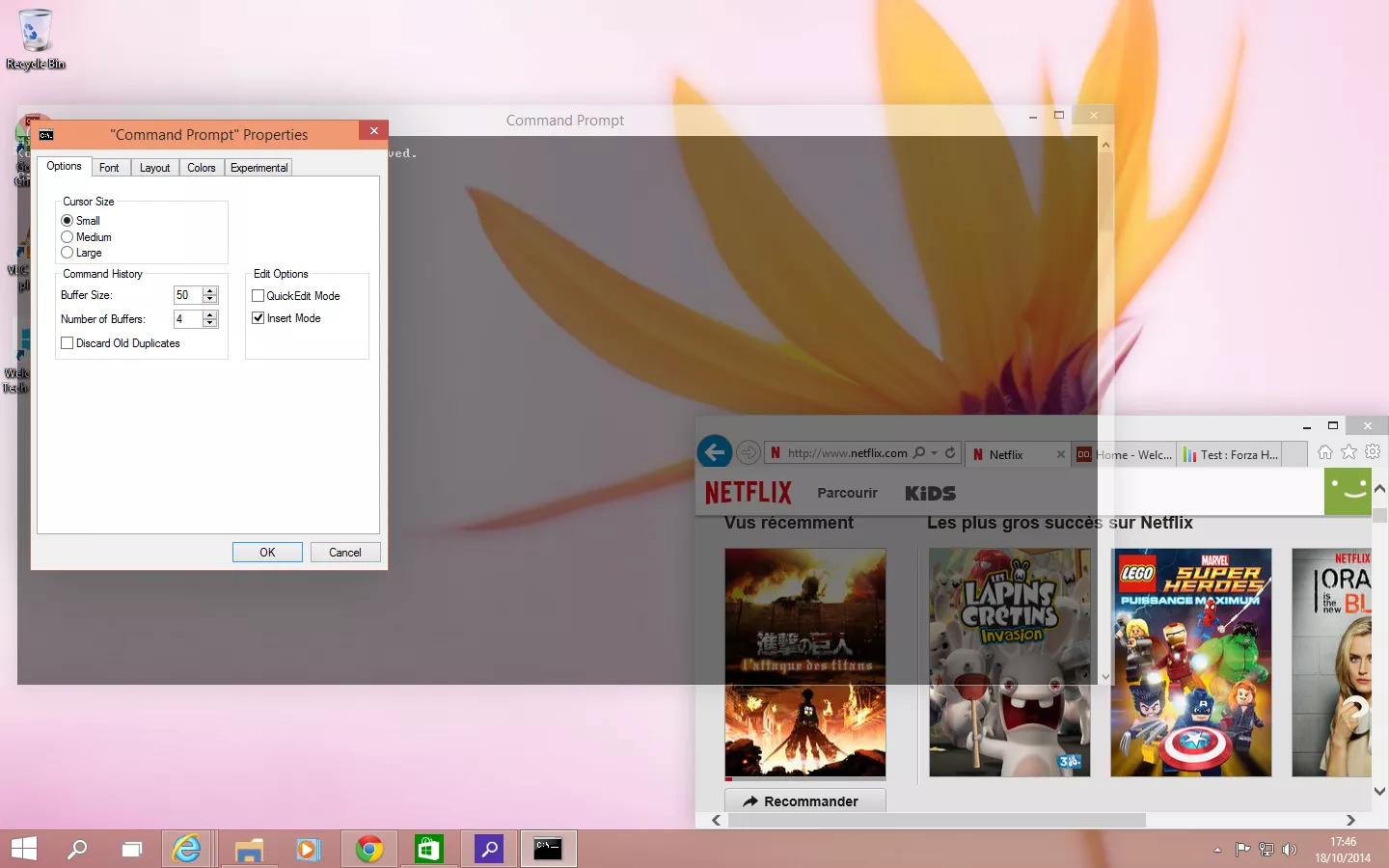Screen dimensions: 1389x868
Task: Show hidden tray icons arrow
Action: (x=1217, y=850)
